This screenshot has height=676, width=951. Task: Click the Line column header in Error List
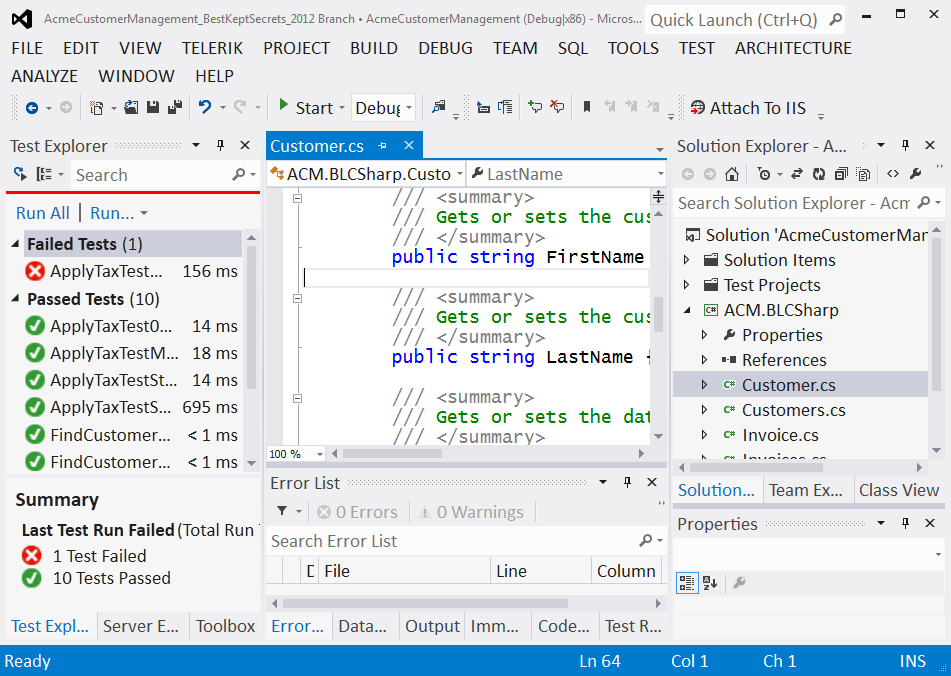click(x=540, y=571)
